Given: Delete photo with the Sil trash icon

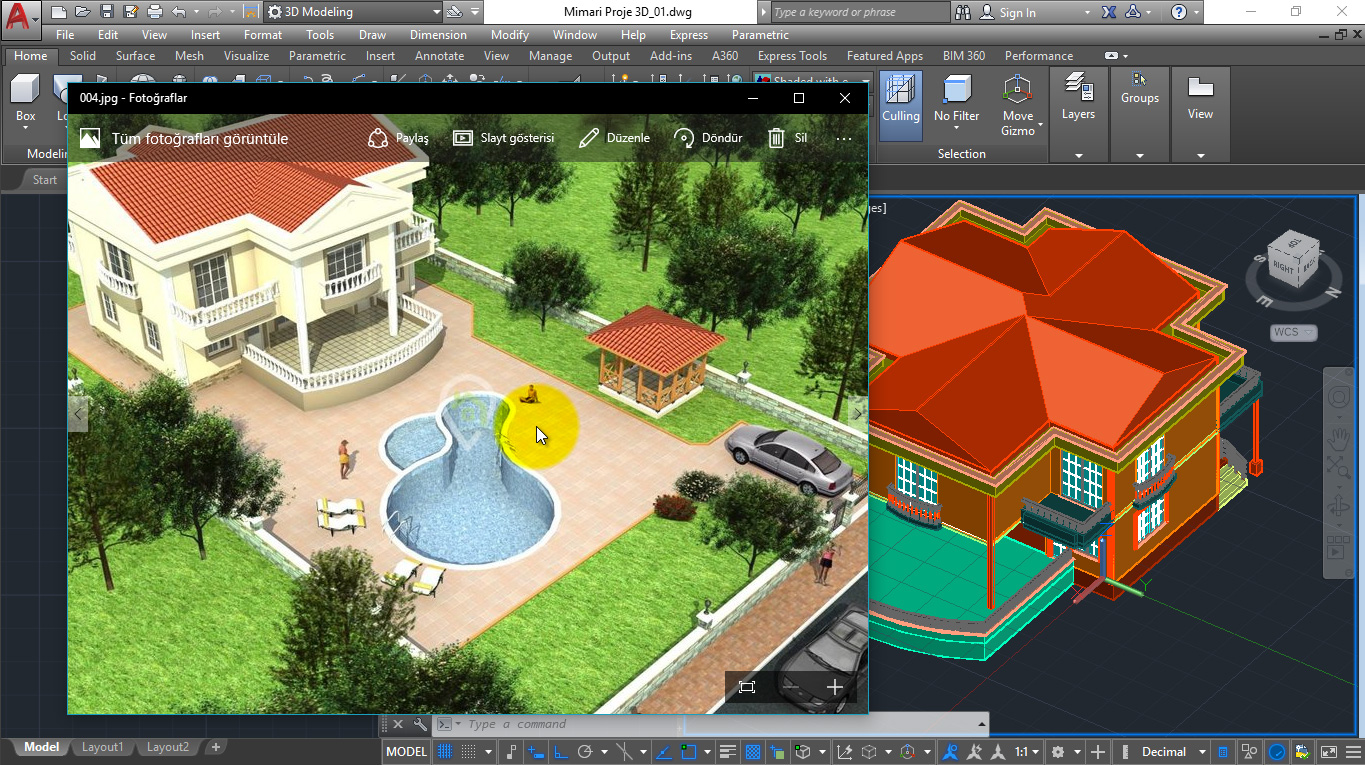Looking at the screenshot, I should point(776,138).
